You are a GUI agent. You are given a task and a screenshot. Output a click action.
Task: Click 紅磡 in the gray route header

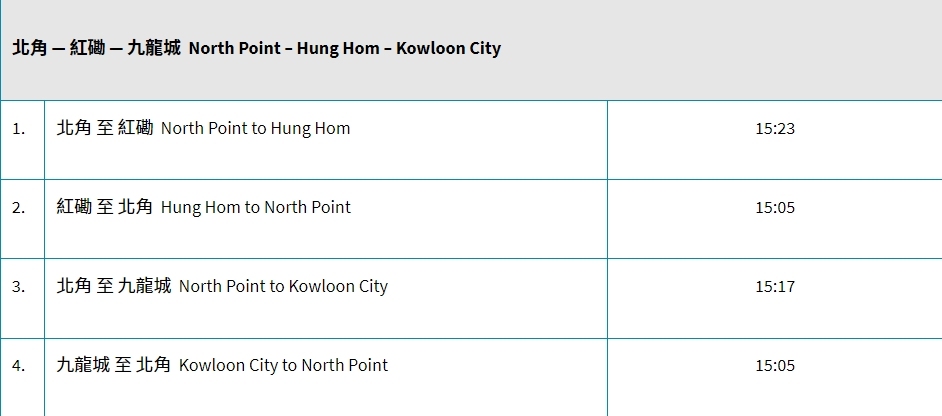coord(87,48)
